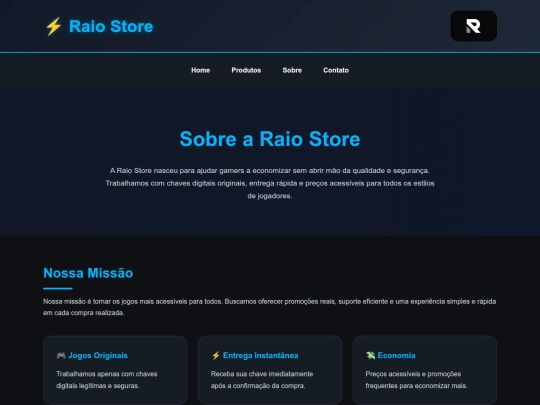Image resolution: width=540 pixels, height=405 pixels.
Task: Click text 'Preços acessíveis e promoções'
Action: [x=413, y=374]
